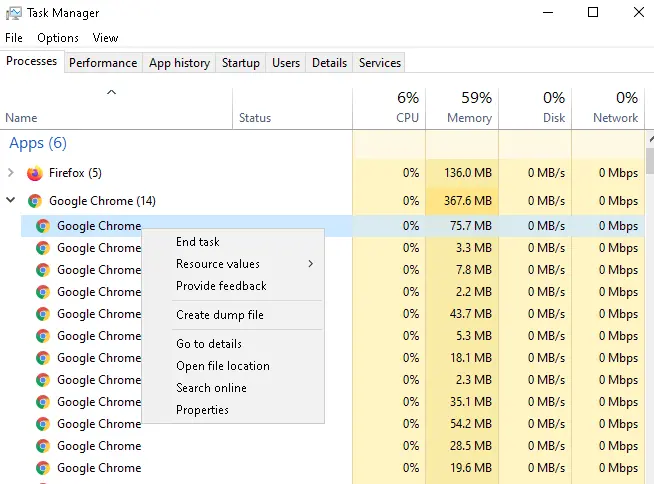This screenshot has width=654, height=484.
Task: Click Chrome icon in 2.3 MB row
Action: click(x=43, y=380)
